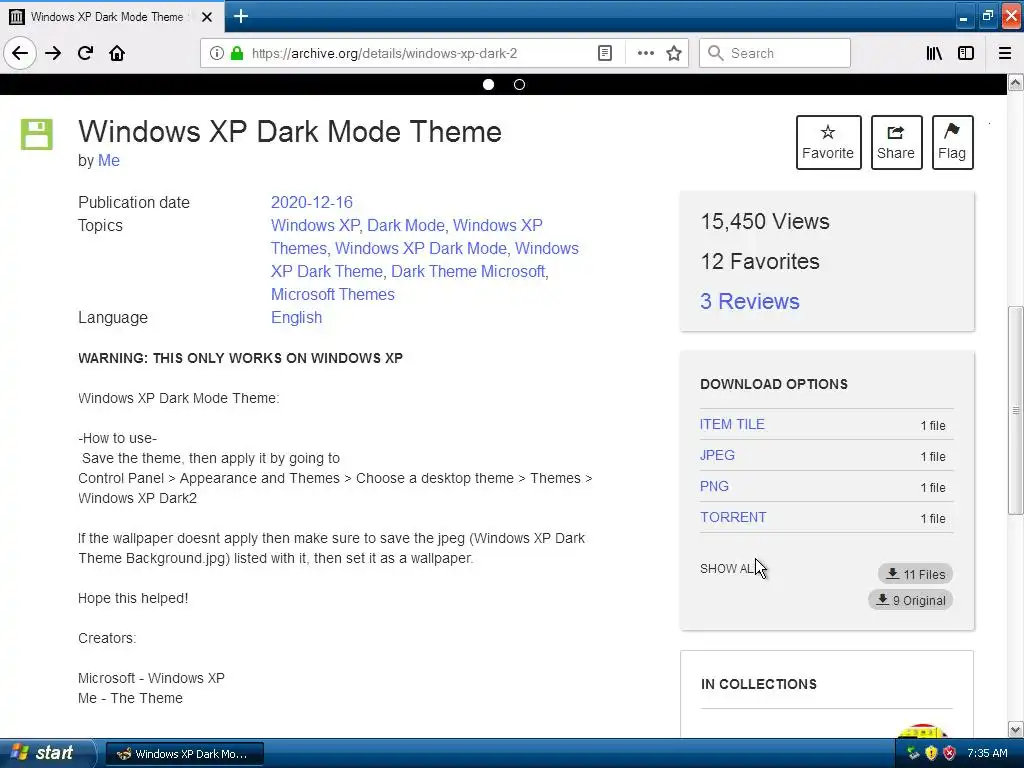1024x768 pixels.
Task: Open the Windows Start menu
Action: 47,753
